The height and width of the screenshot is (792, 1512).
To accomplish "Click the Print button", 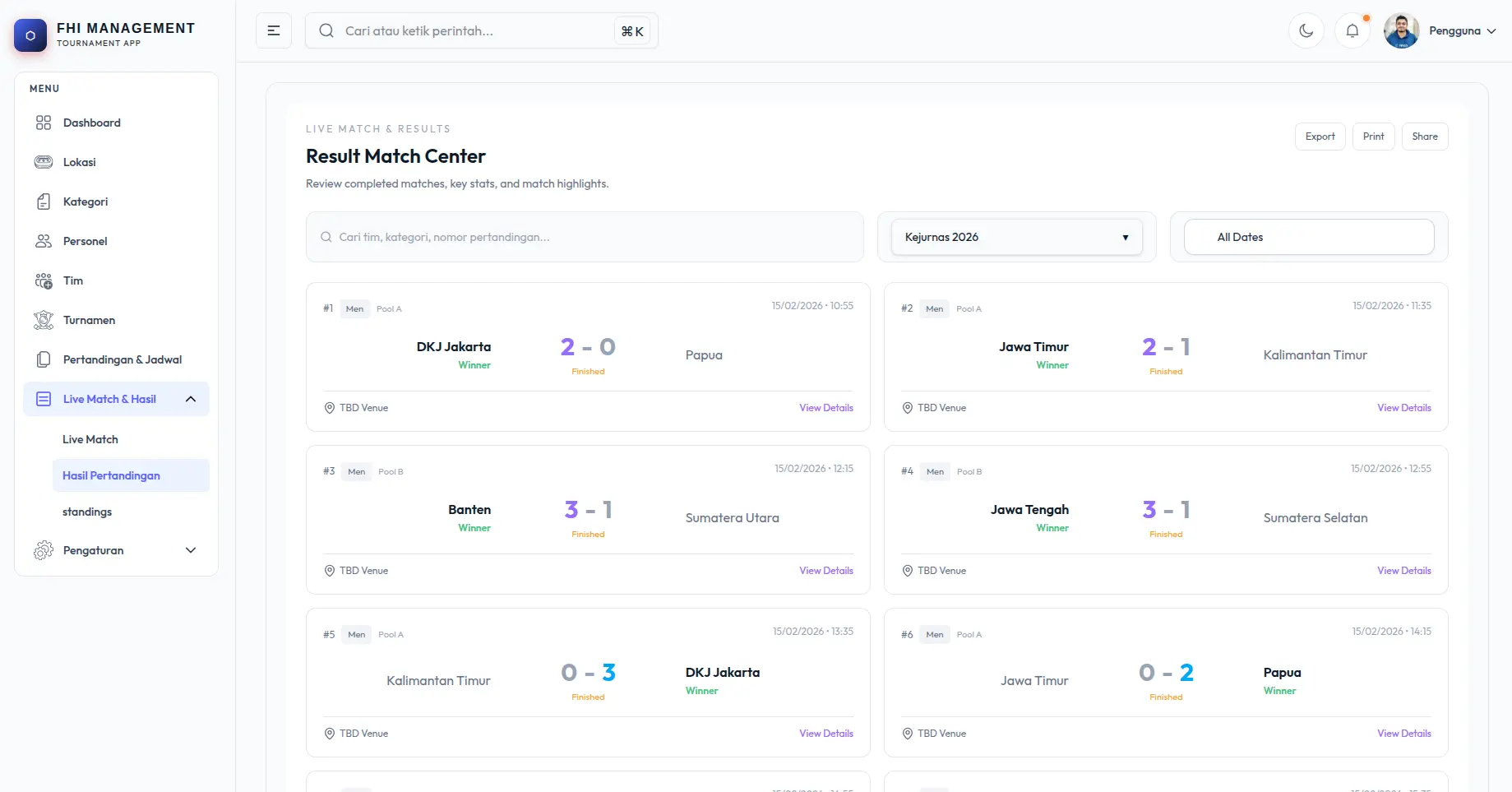I will (1373, 137).
